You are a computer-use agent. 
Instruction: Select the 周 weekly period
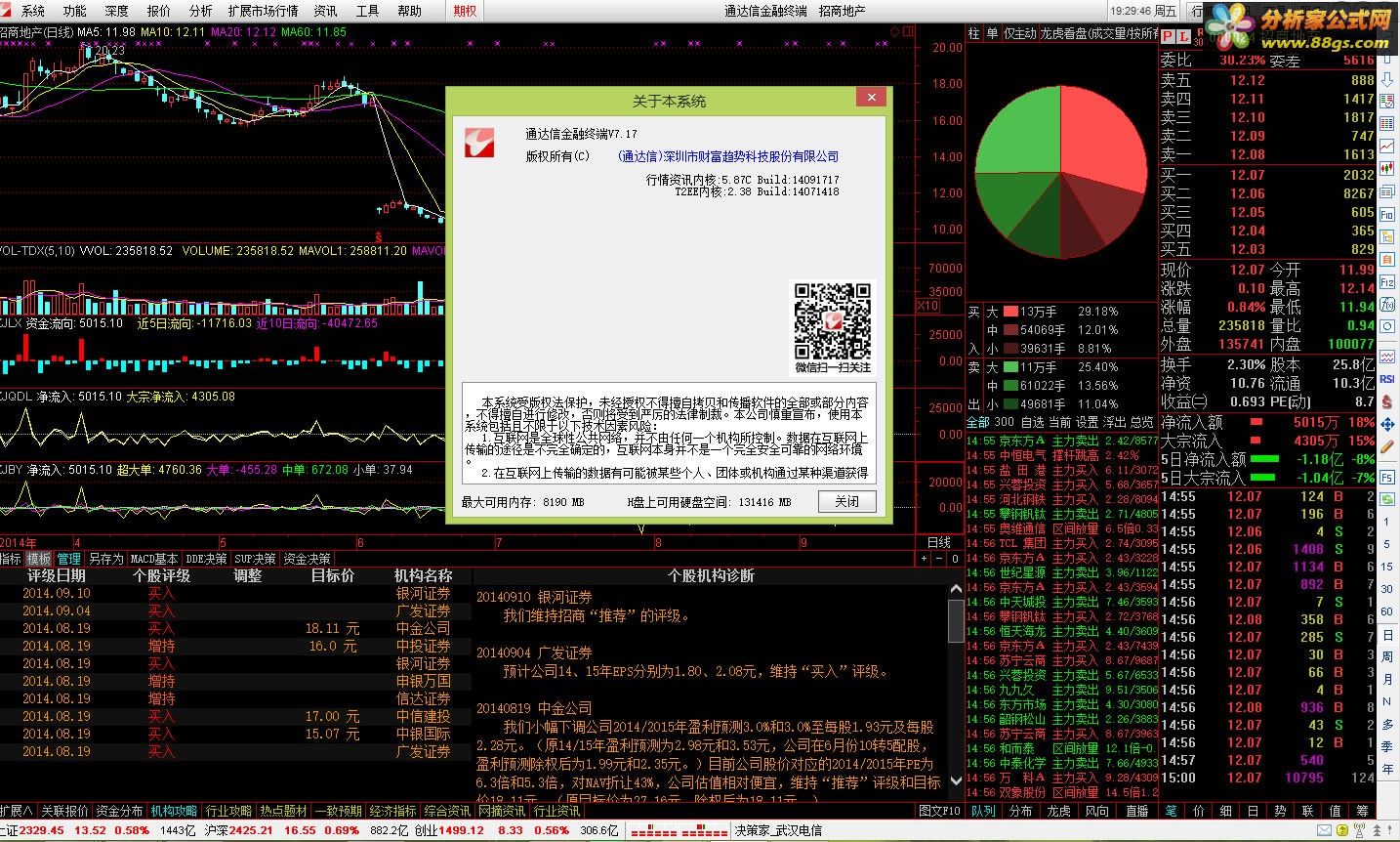point(1387,656)
